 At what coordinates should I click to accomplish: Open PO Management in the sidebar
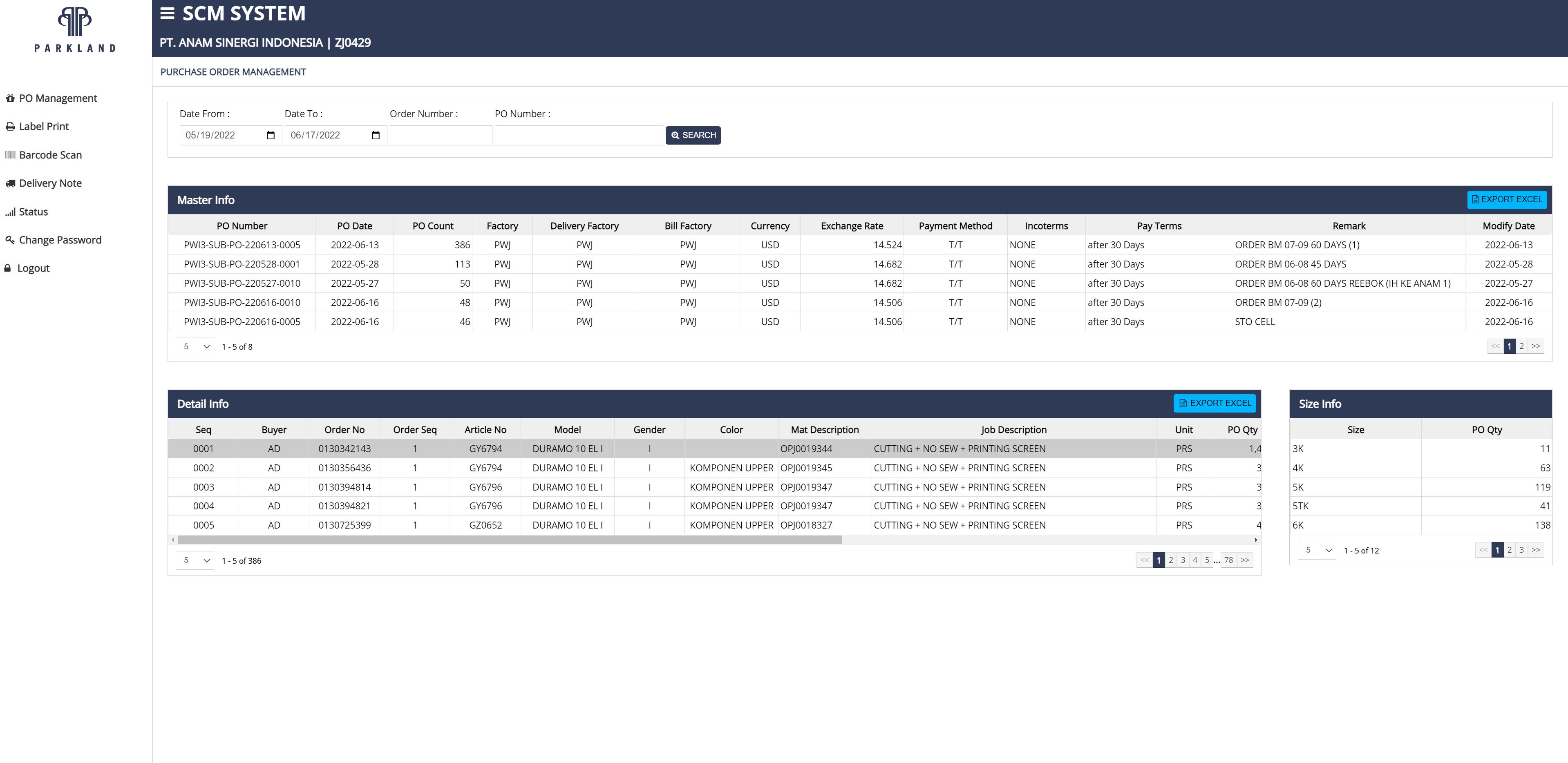(58, 98)
